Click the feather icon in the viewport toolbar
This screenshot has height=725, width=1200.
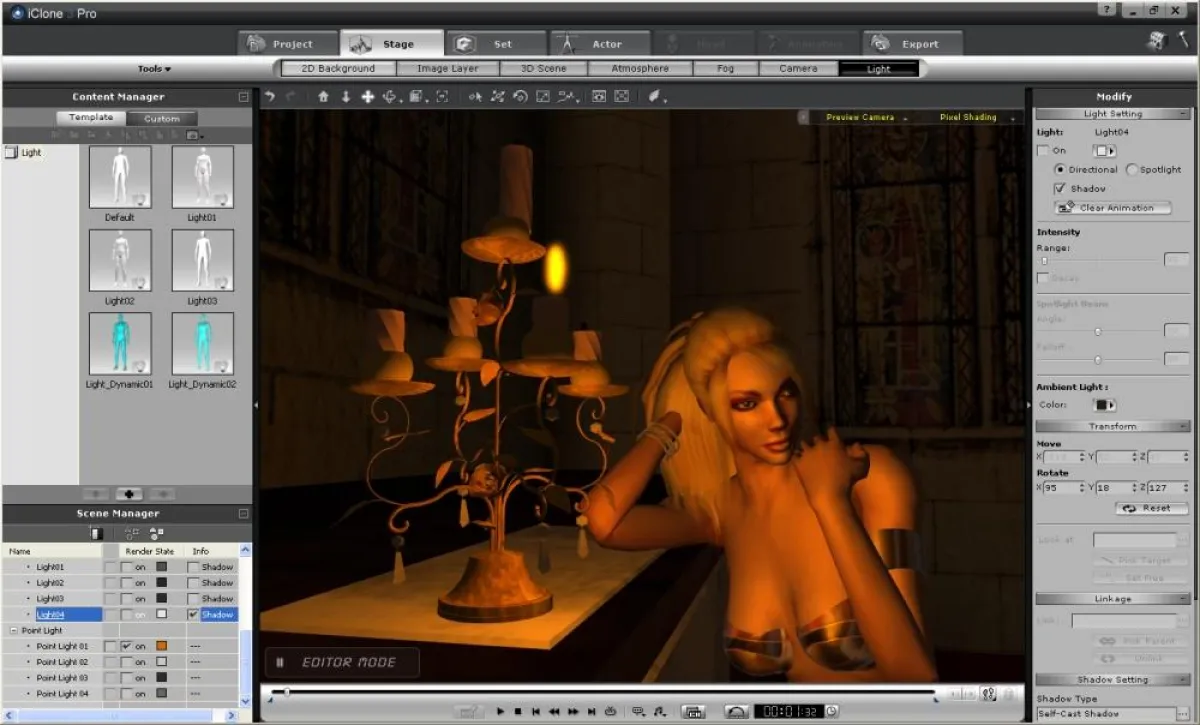654,97
